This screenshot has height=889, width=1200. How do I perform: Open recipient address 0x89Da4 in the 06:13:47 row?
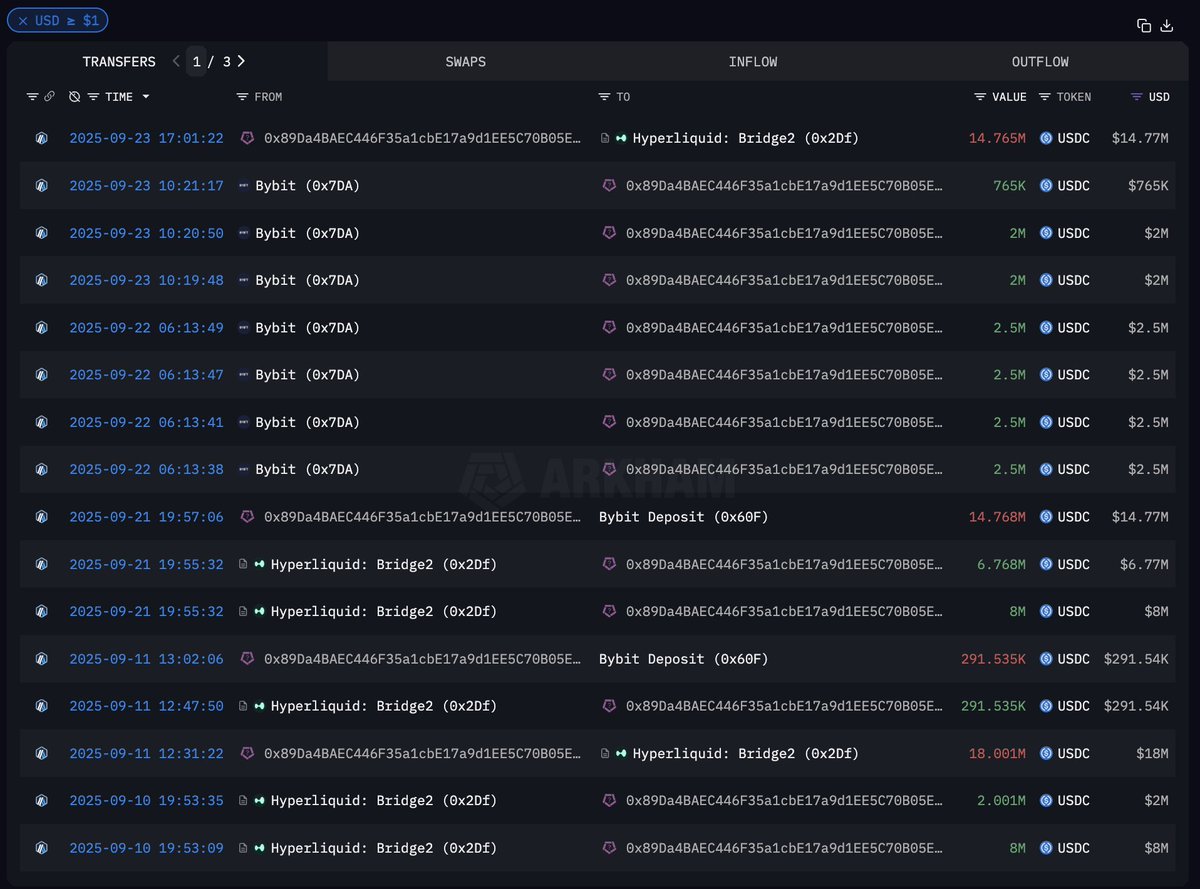pos(784,375)
